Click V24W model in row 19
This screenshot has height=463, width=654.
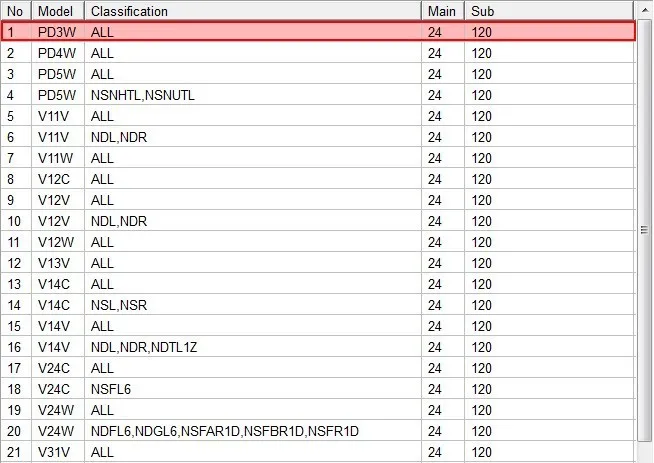click(58, 410)
